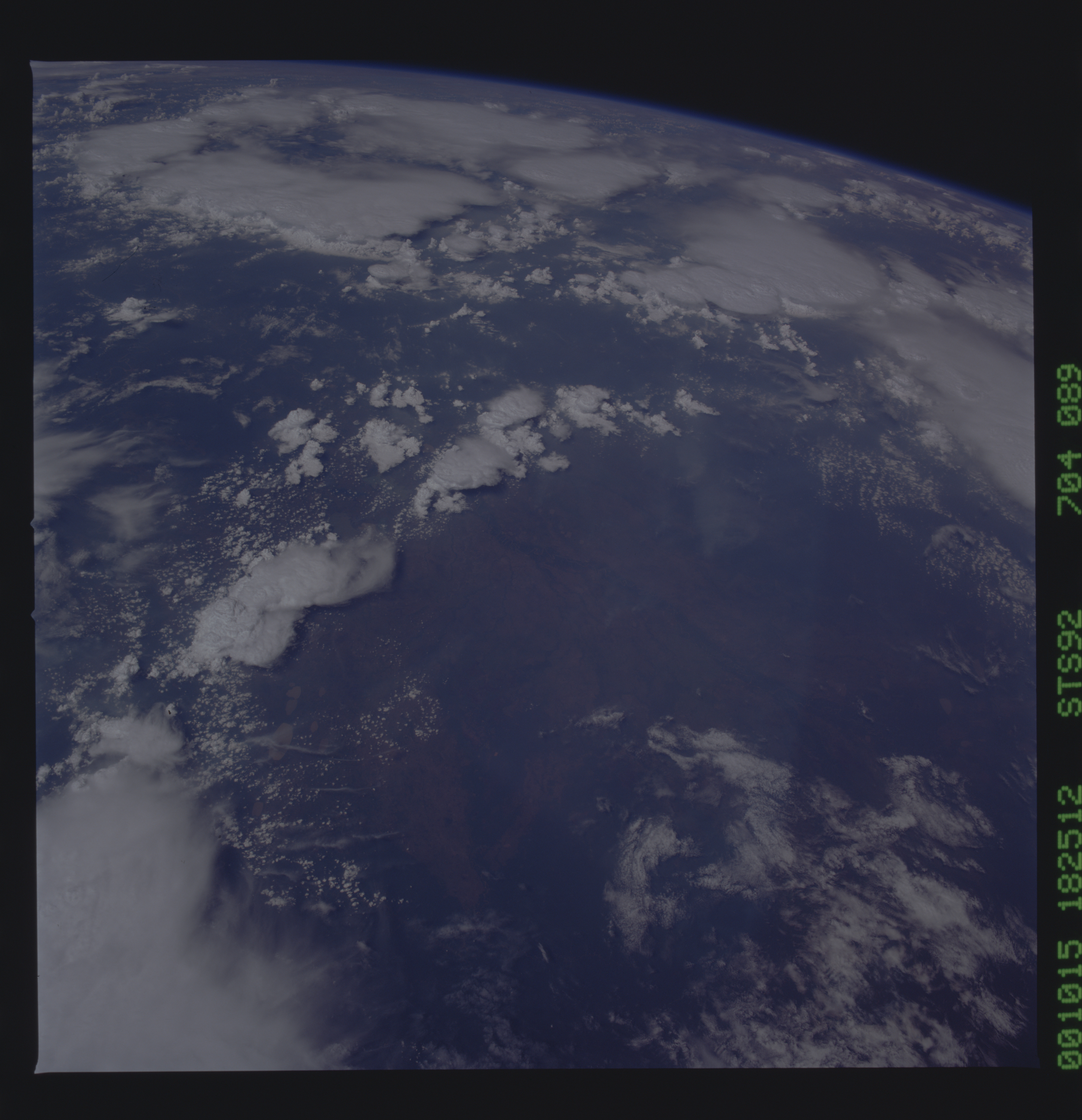Click the green 704 089 frame number
The width and height of the screenshot is (1082, 1120).
[x=1069, y=440]
